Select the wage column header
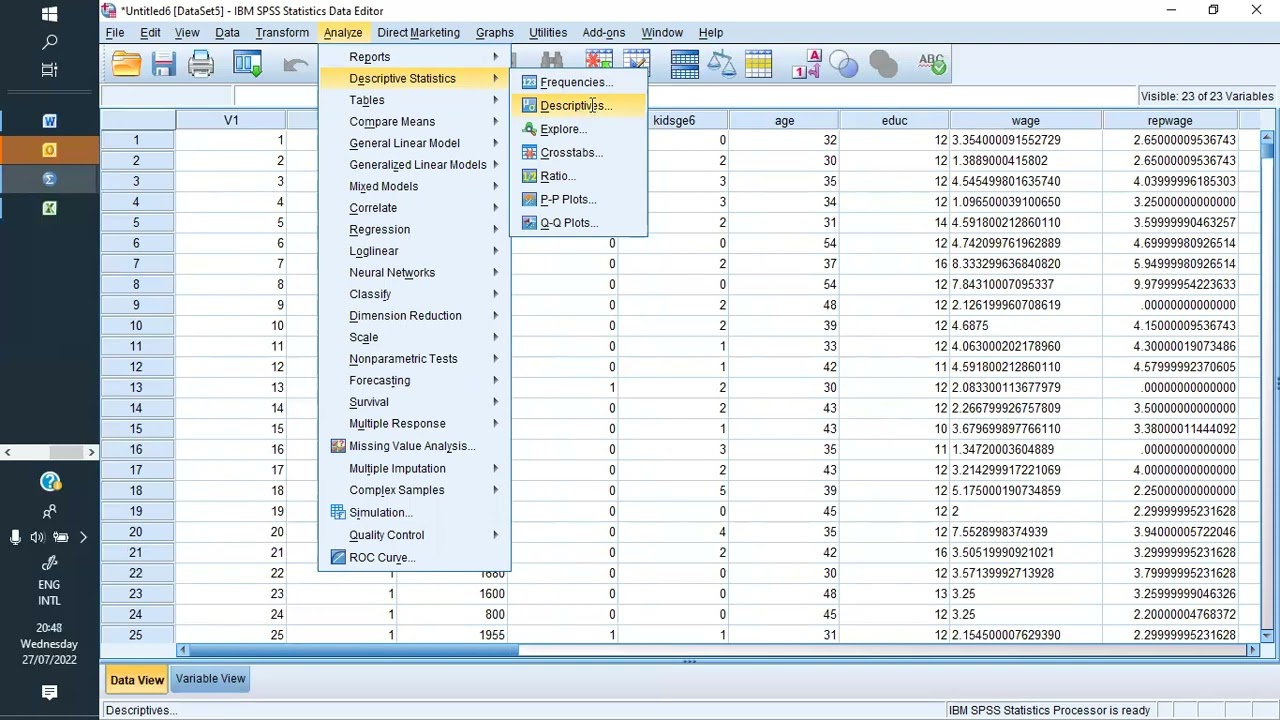 (1025, 120)
